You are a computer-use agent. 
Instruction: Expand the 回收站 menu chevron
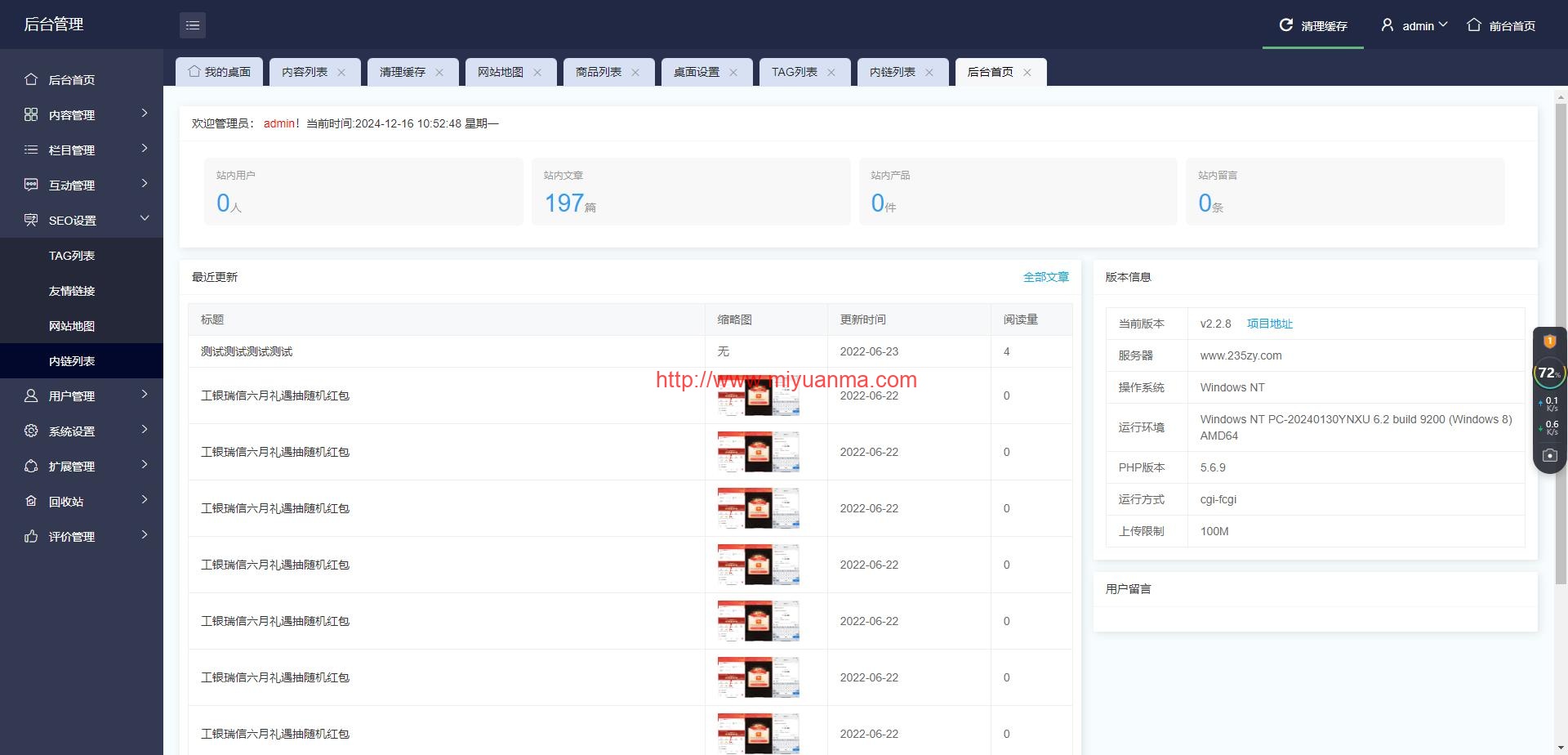[x=145, y=499]
